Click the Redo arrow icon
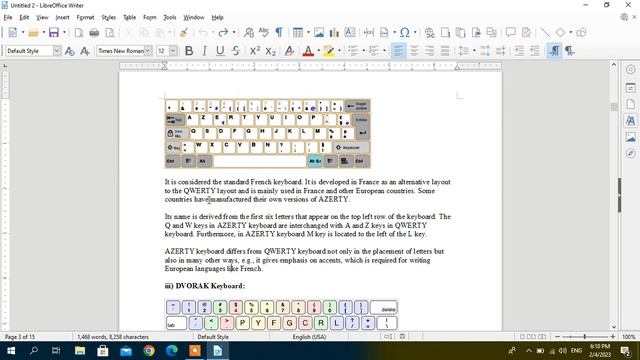The width and height of the screenshot is (640, 360). pos(223,32)
